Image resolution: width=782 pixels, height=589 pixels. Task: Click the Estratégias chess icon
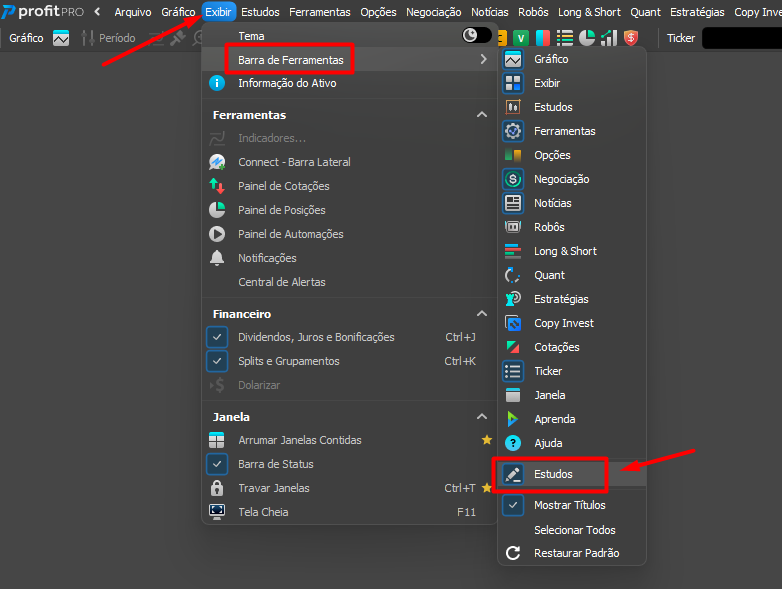(x=513, y=299)
